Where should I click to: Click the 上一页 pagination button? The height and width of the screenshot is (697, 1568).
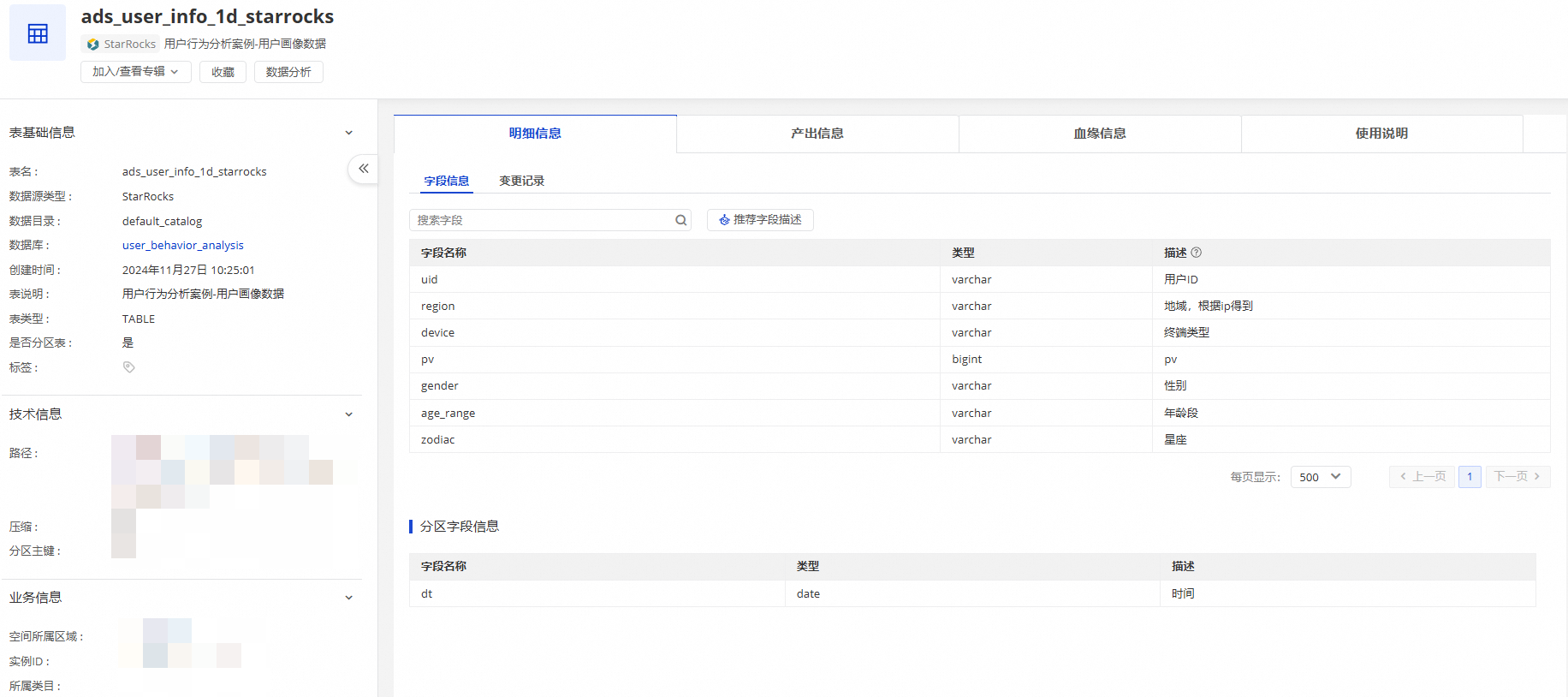1422,477
